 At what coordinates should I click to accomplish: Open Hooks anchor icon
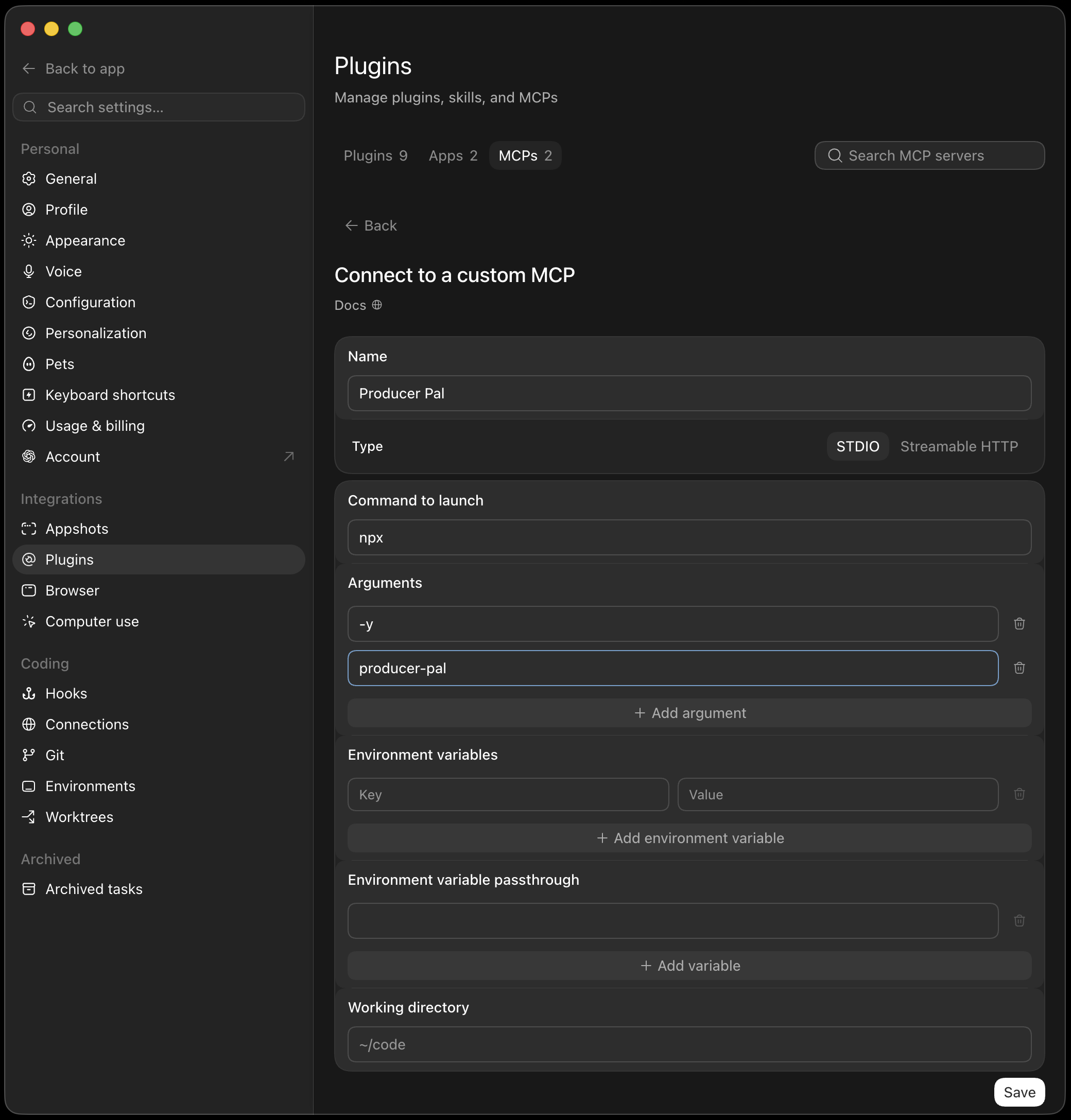click(28, 693)
